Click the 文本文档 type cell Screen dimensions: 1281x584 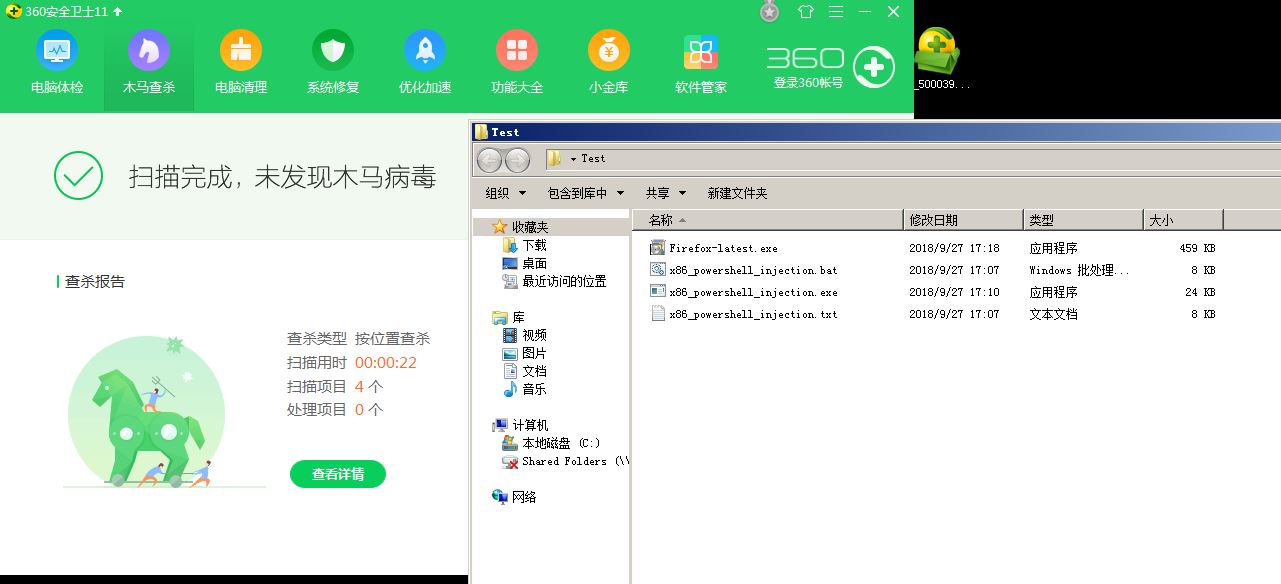1053,314
